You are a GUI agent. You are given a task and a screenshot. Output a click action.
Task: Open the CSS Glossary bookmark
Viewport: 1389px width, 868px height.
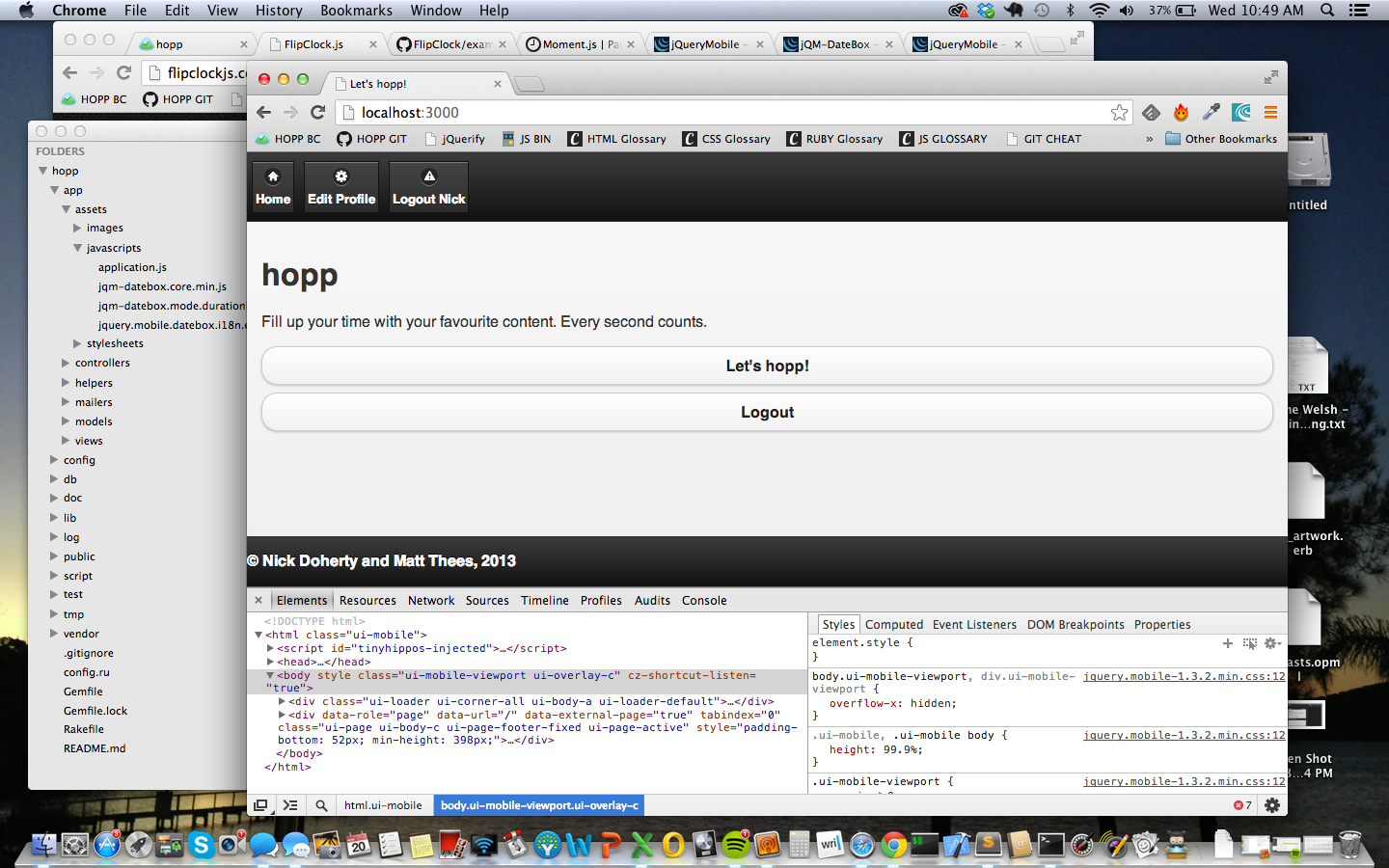[x=726, y=139]
